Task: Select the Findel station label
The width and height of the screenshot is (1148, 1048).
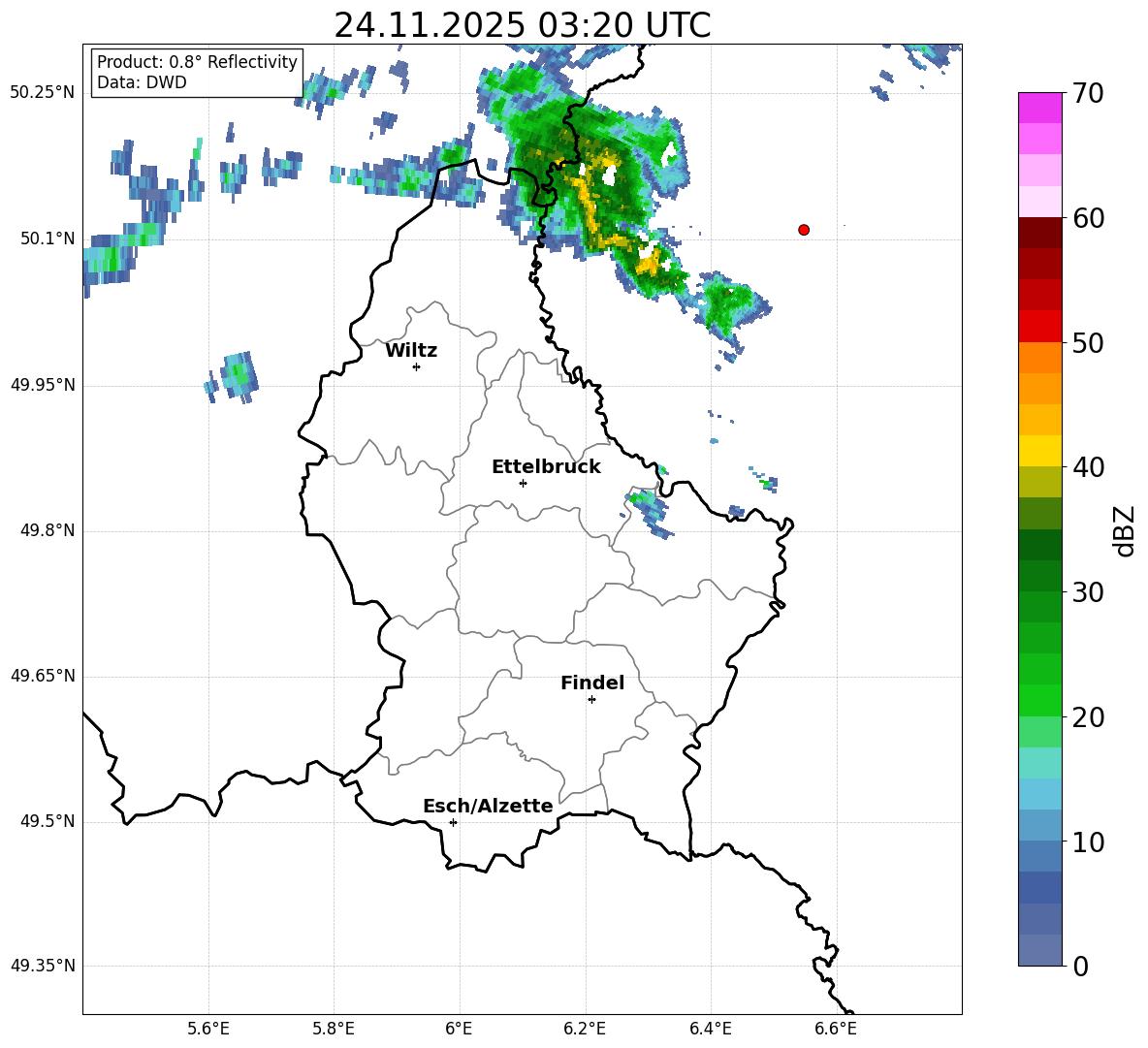Action: tap(592, 683)
